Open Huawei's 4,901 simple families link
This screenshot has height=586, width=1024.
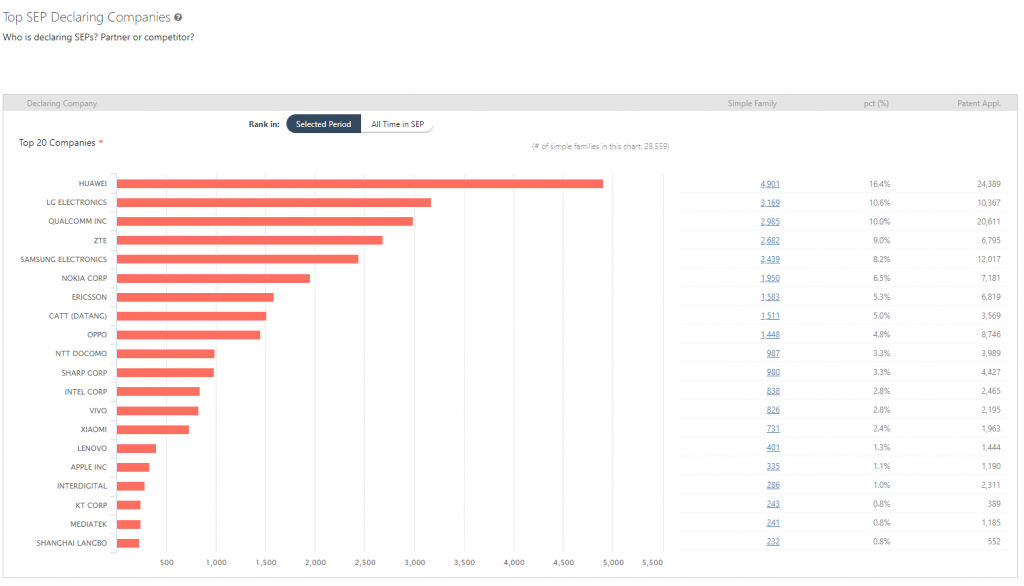(768, 183)
